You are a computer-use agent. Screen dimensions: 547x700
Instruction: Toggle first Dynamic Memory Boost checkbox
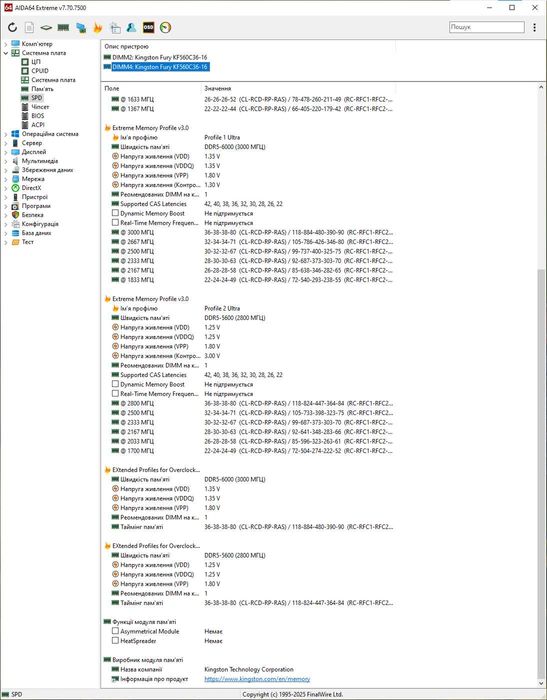tap(115, 213)
